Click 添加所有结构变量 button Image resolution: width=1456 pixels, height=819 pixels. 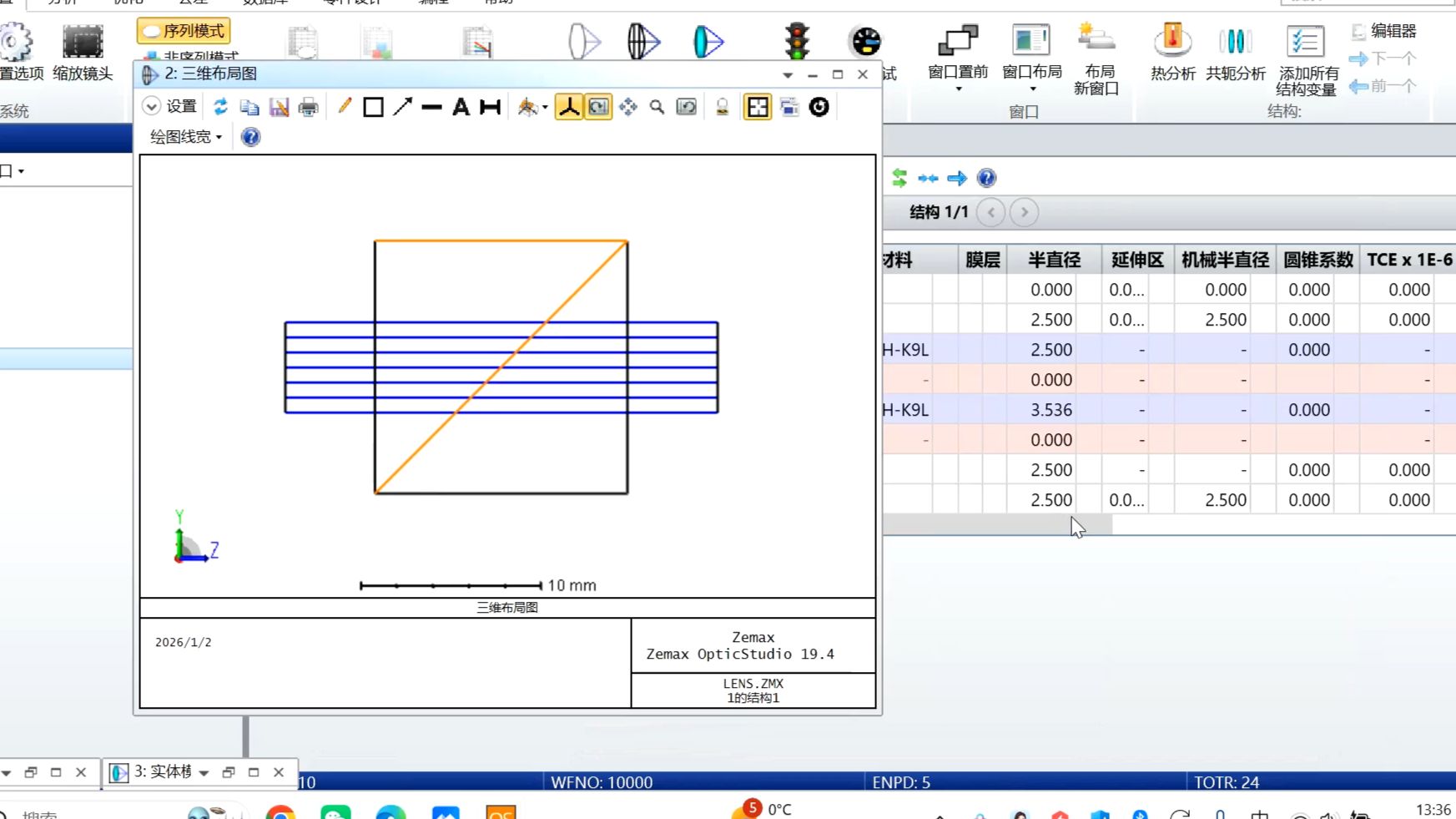(x=1307, y=60)
